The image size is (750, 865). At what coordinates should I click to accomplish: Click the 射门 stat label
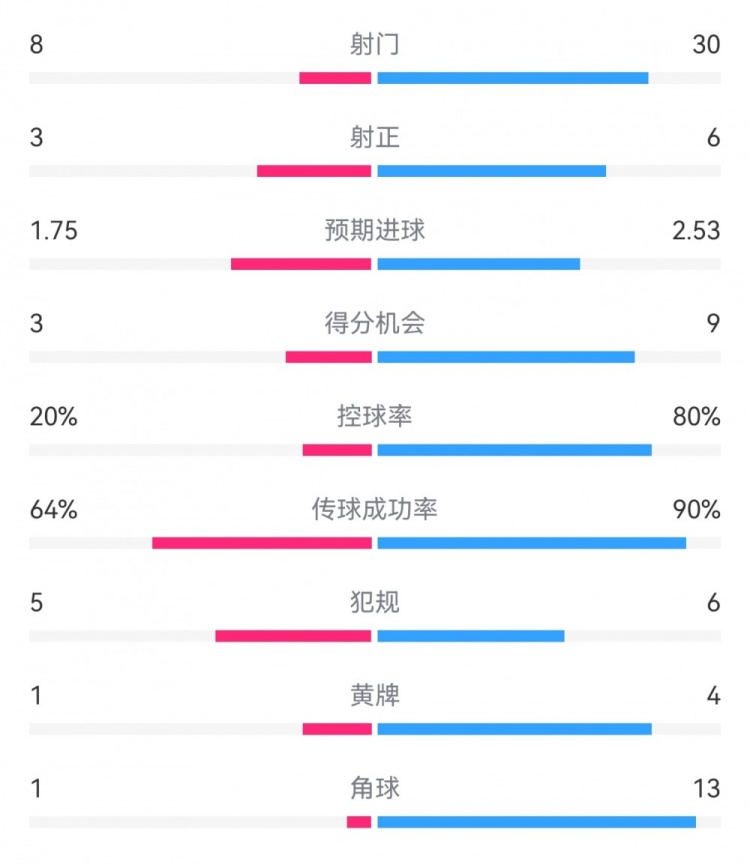(375, 44)
